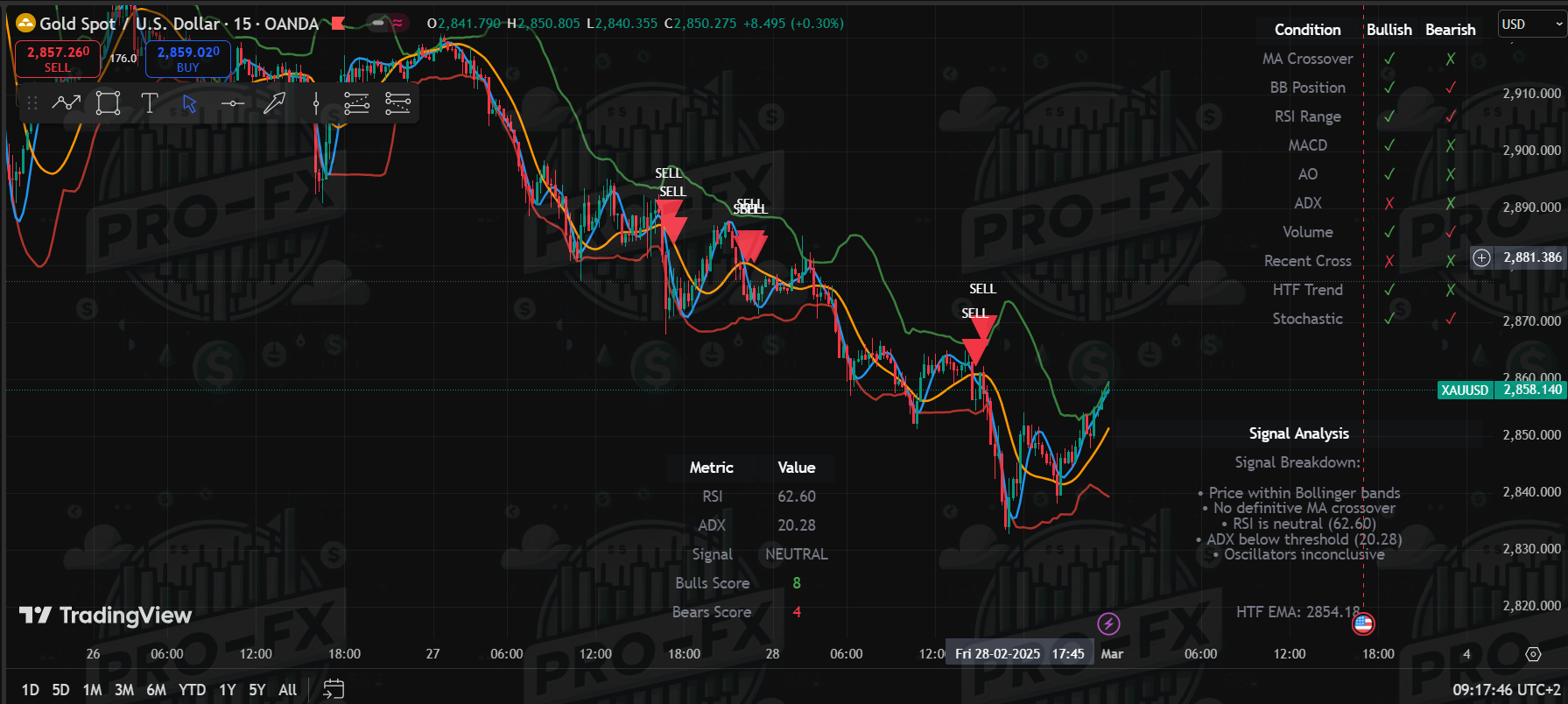Click the Mar label on time axis
The image size is (1568, 704).
(x=1112, y=654)
